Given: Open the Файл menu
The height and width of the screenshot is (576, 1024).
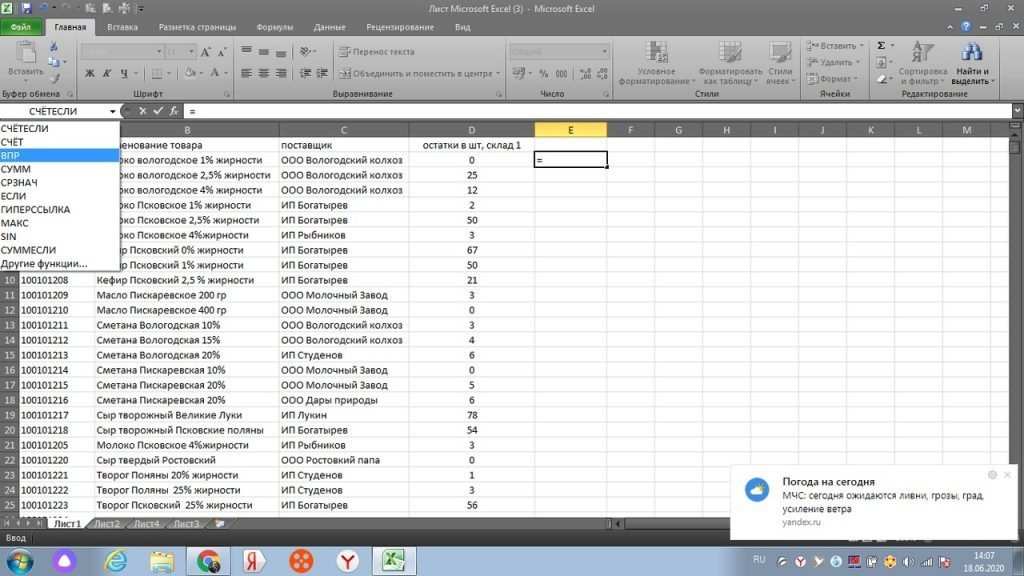Looking at the screenshot, I should click(20, 27).
